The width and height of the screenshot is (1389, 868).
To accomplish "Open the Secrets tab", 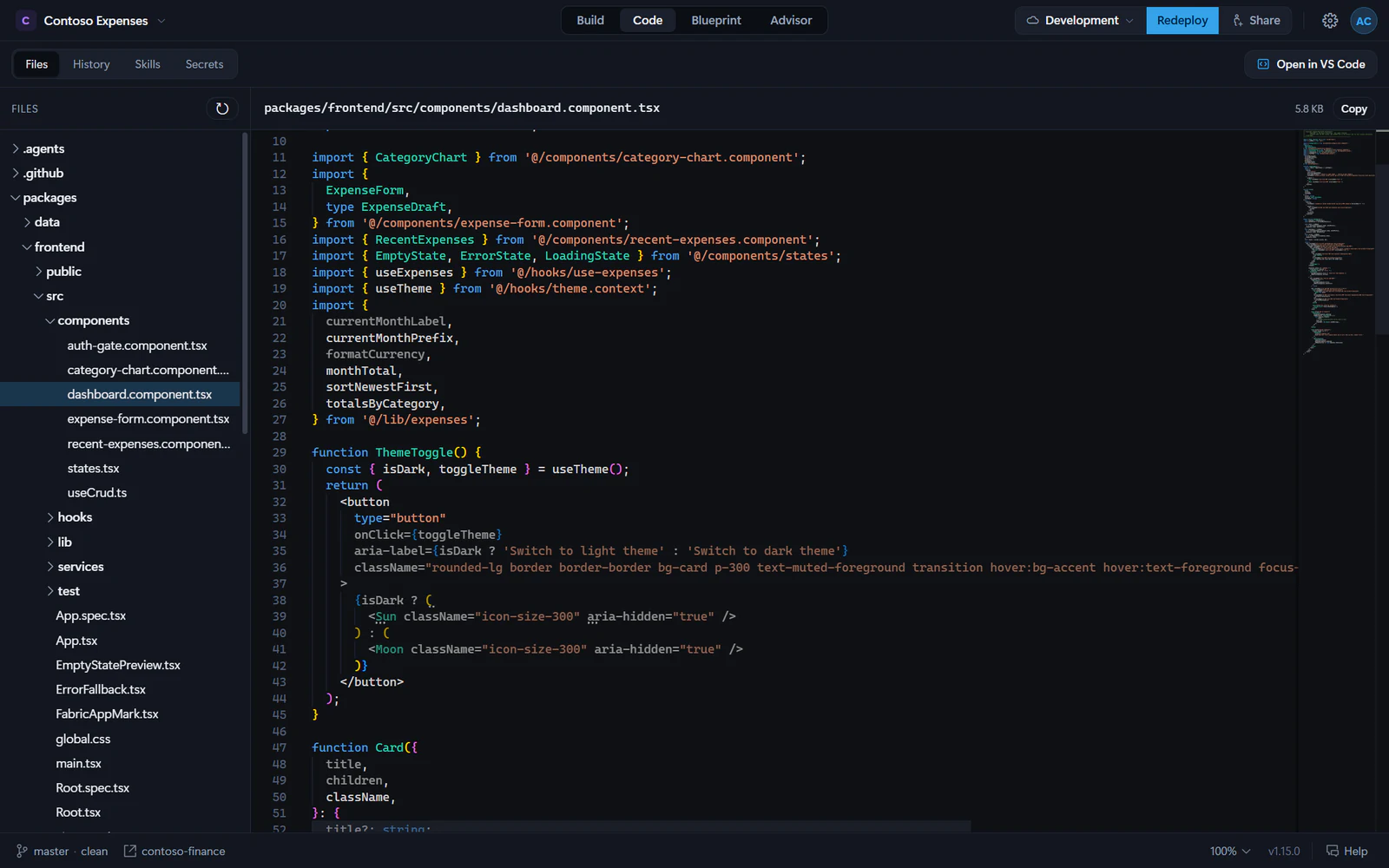I will (x=204, y=64).
